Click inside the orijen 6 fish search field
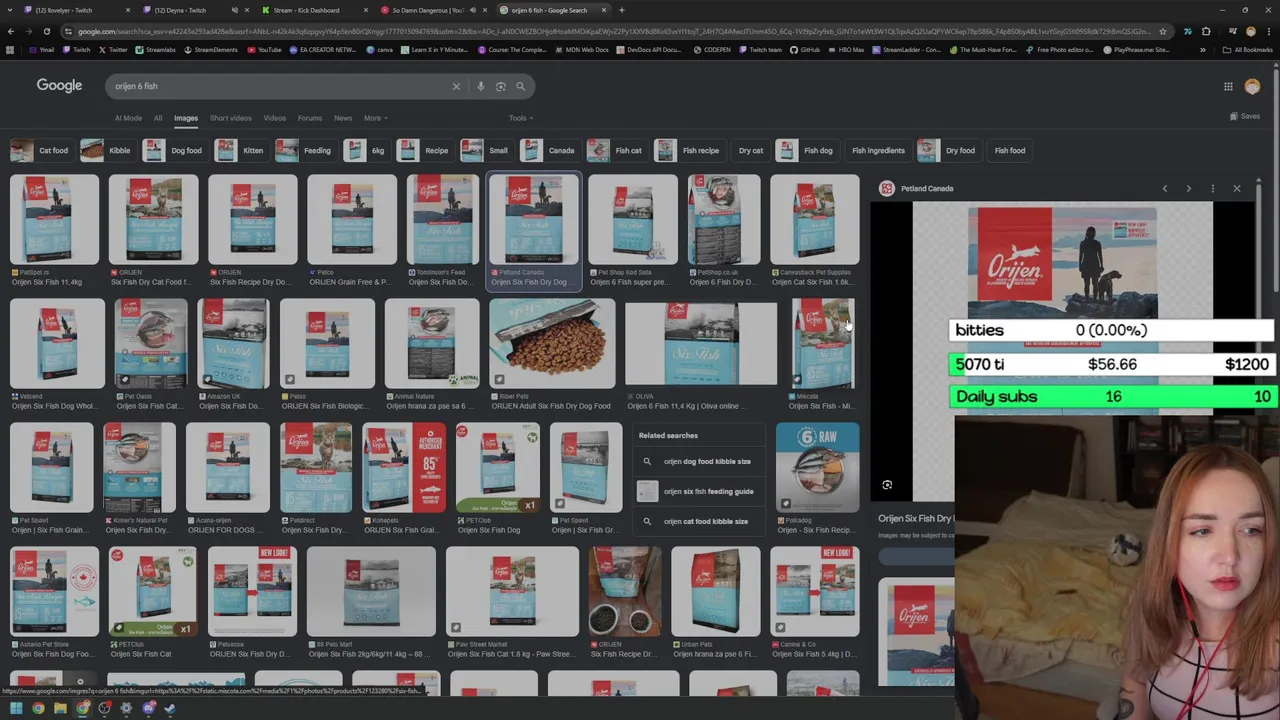 (x=280, y=86)
